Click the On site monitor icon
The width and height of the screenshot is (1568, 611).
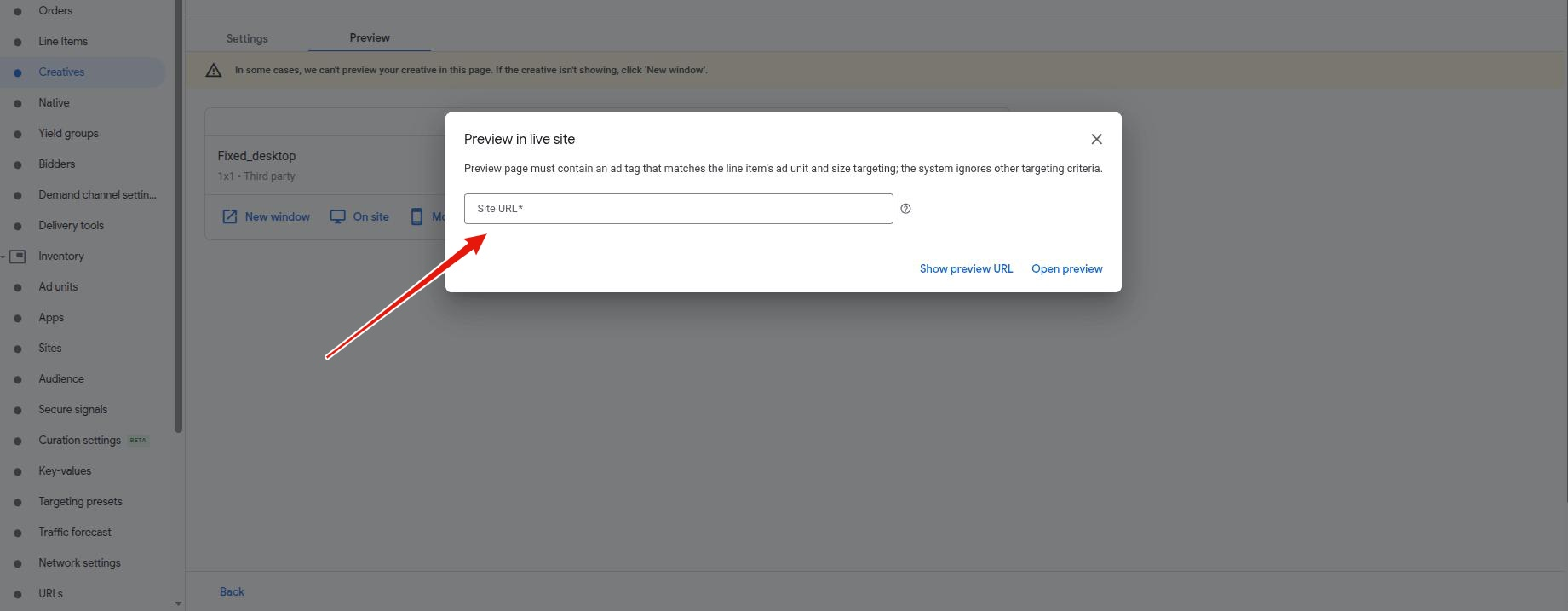(x=338, y=216)
